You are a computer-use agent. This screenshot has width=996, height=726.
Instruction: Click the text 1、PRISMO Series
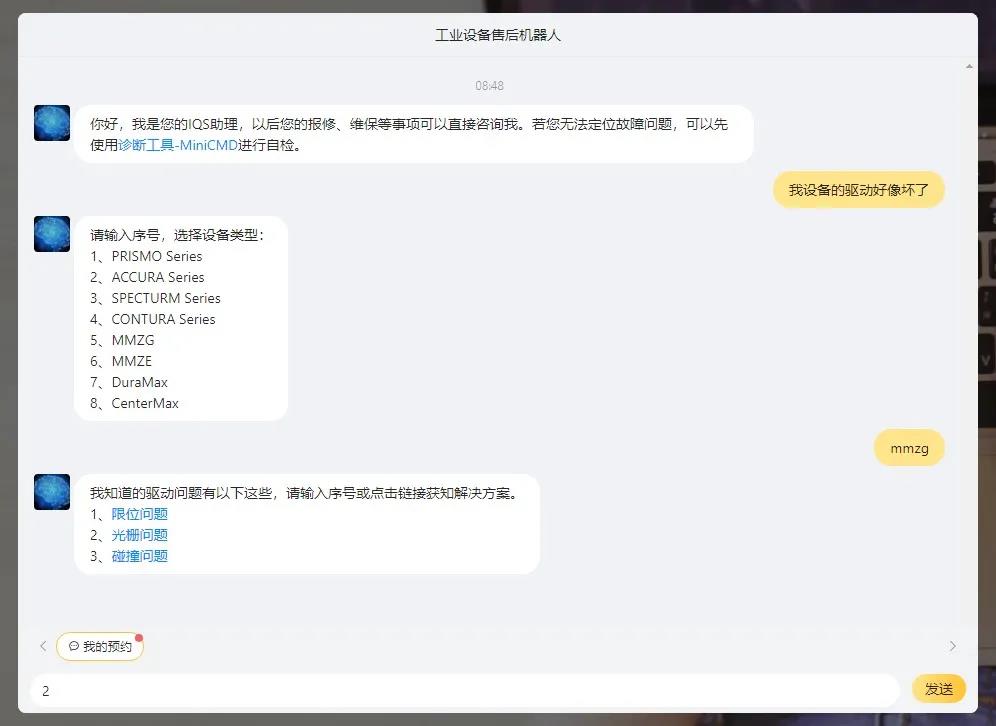pos(146,256)
